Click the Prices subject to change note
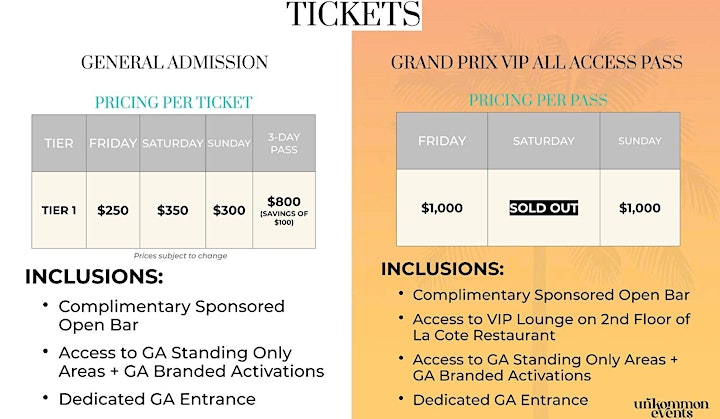This screenshot has height=419, width=720. pos(180,255)
